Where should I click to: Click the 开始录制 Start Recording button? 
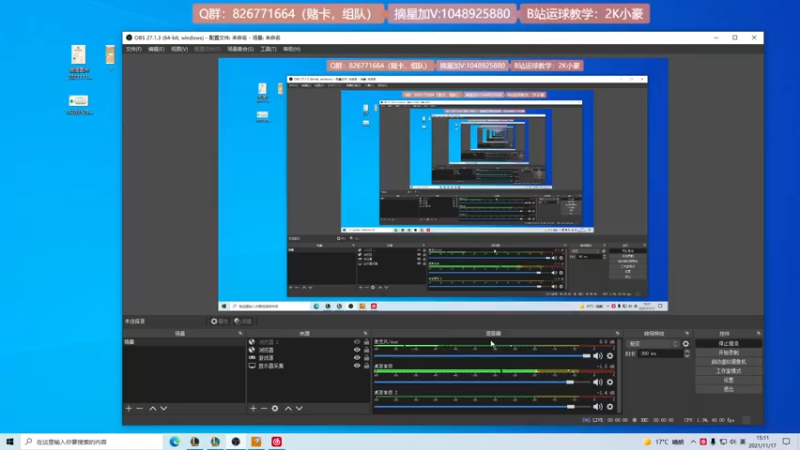click(729, 353)
